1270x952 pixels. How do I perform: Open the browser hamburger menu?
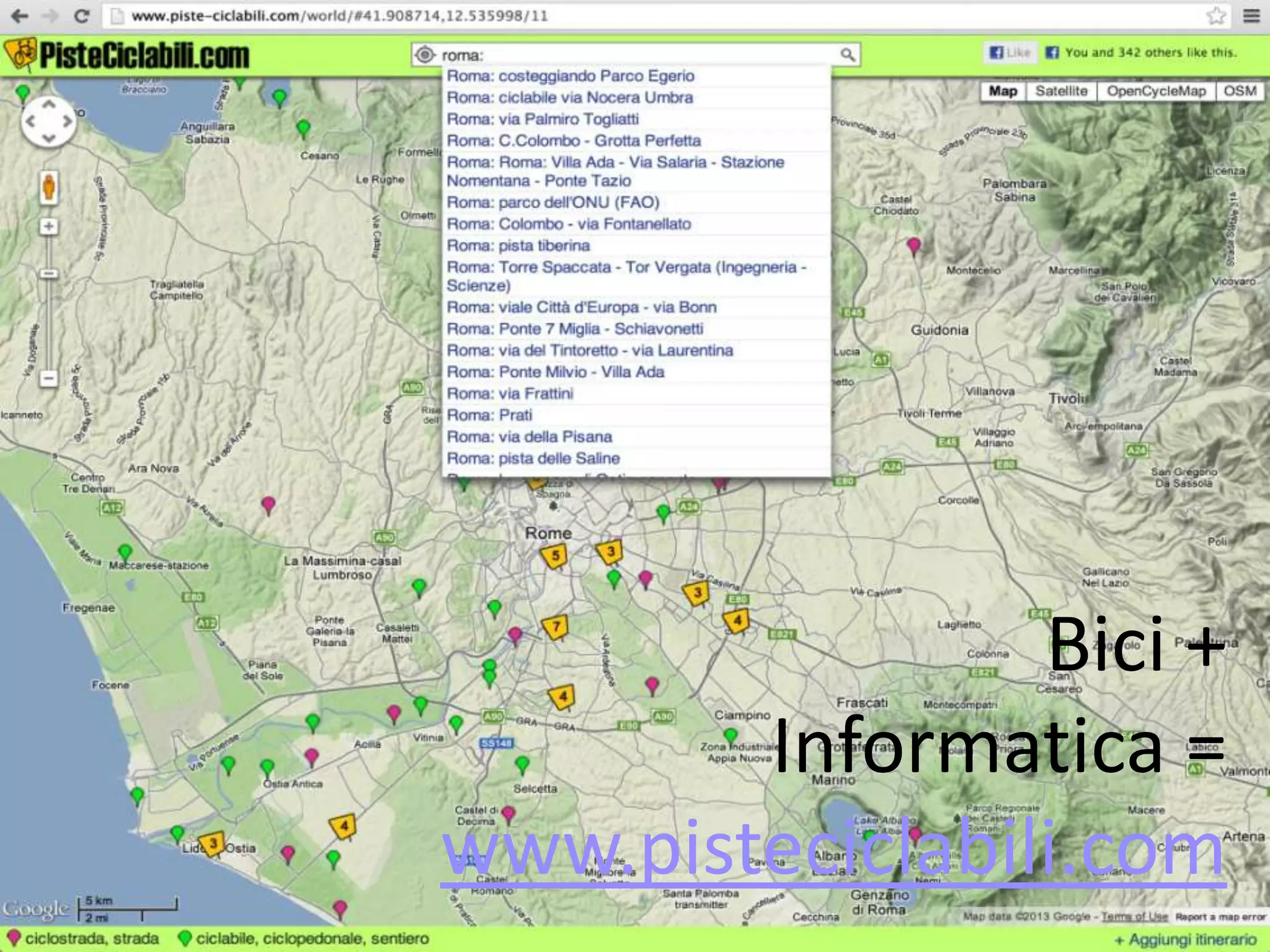[x=1251, y=16]
